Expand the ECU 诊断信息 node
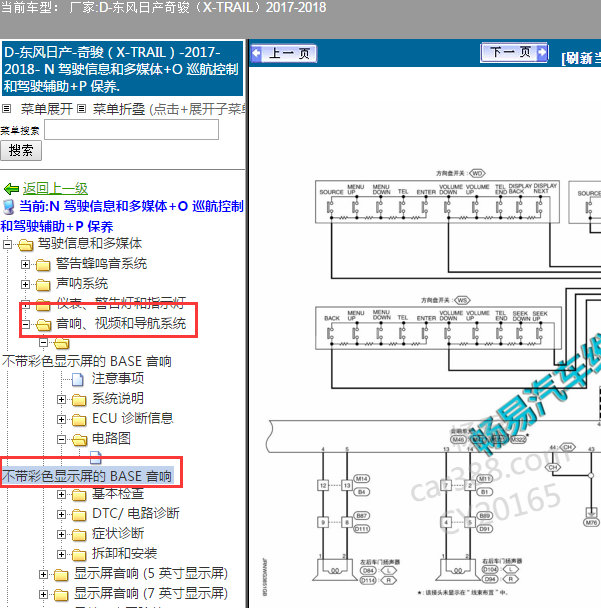Image resolution: width=601 pixels, height=608 pixels. click(x=61, y=419)
